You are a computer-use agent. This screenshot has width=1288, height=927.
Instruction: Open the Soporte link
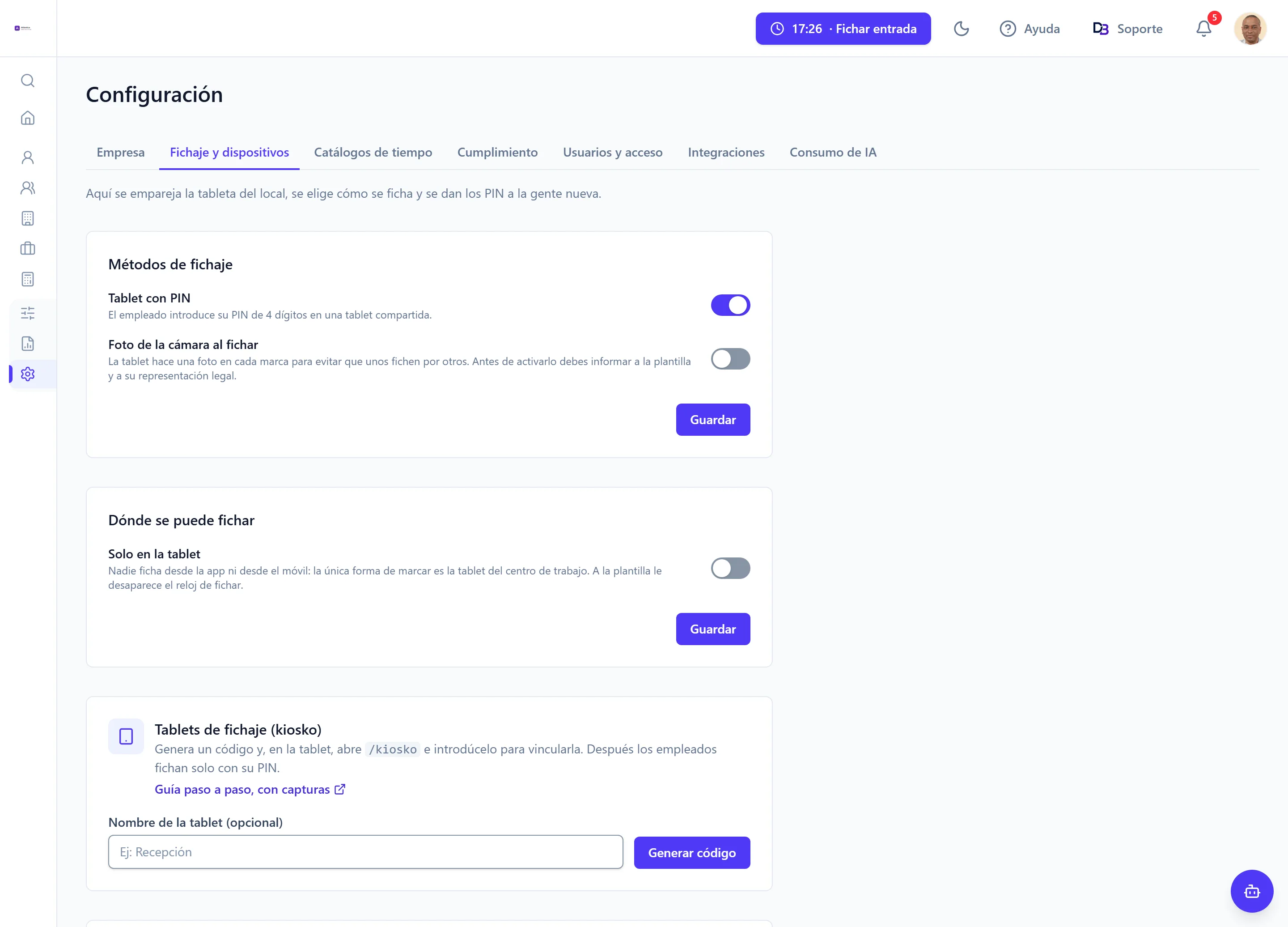(1127, 28)
